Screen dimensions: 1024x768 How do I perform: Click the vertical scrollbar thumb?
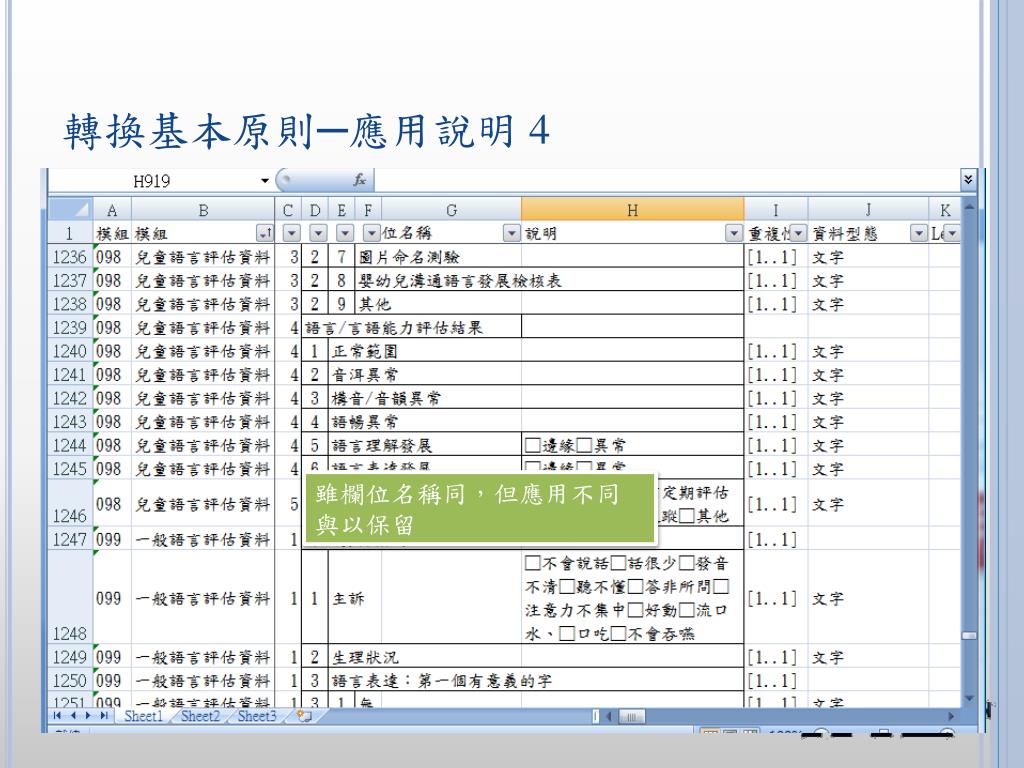click(x=969, y=635)
